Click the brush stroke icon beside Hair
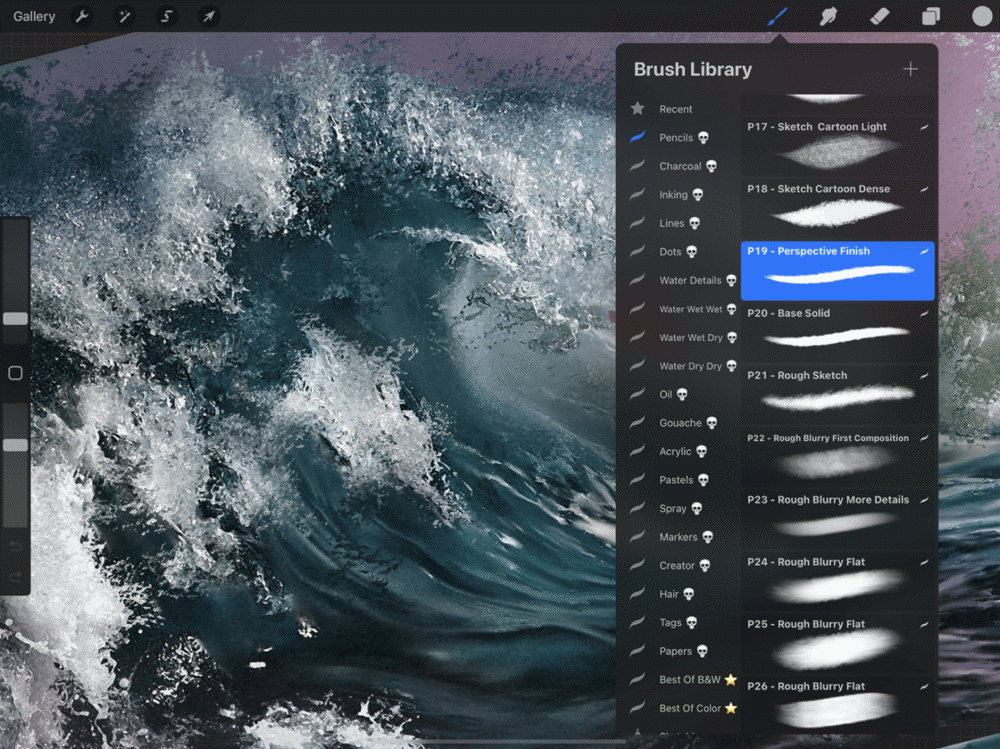The image size is (1000, 749). pos(637,593)
